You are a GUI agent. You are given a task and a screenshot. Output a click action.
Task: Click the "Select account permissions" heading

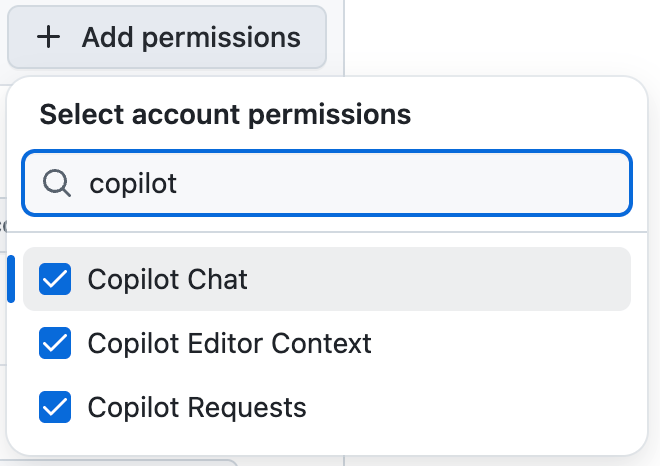(x=225, y=114)
